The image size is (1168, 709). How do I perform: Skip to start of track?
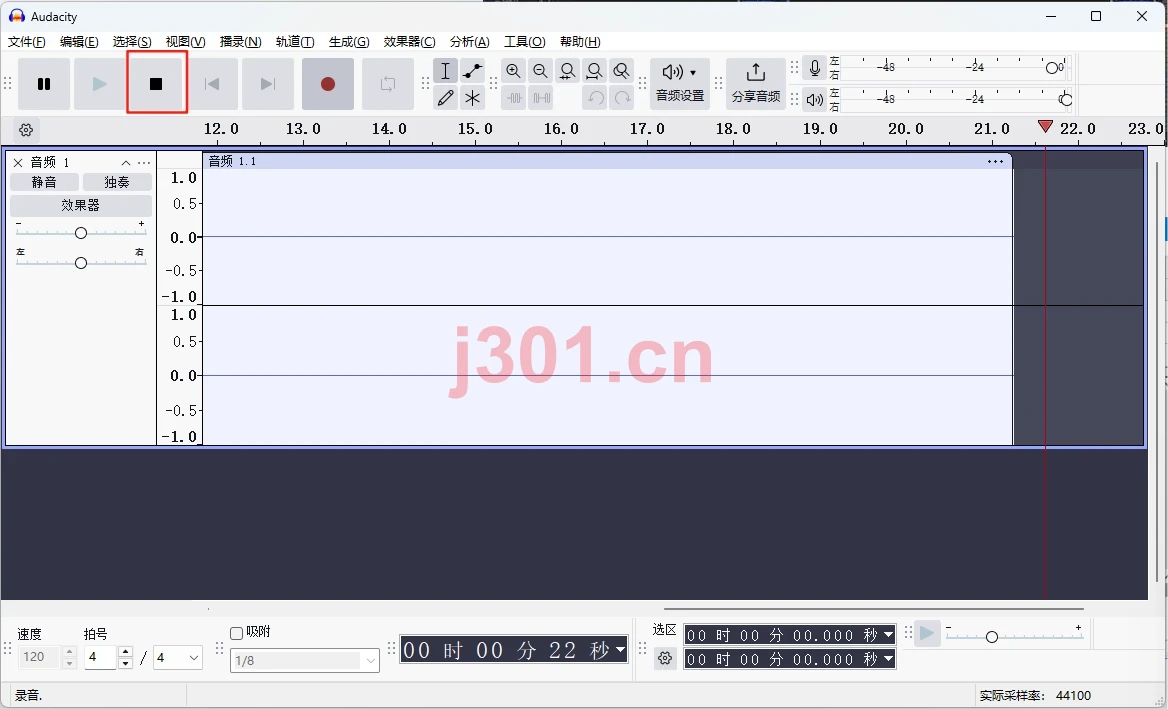click(x=212, y=84)
